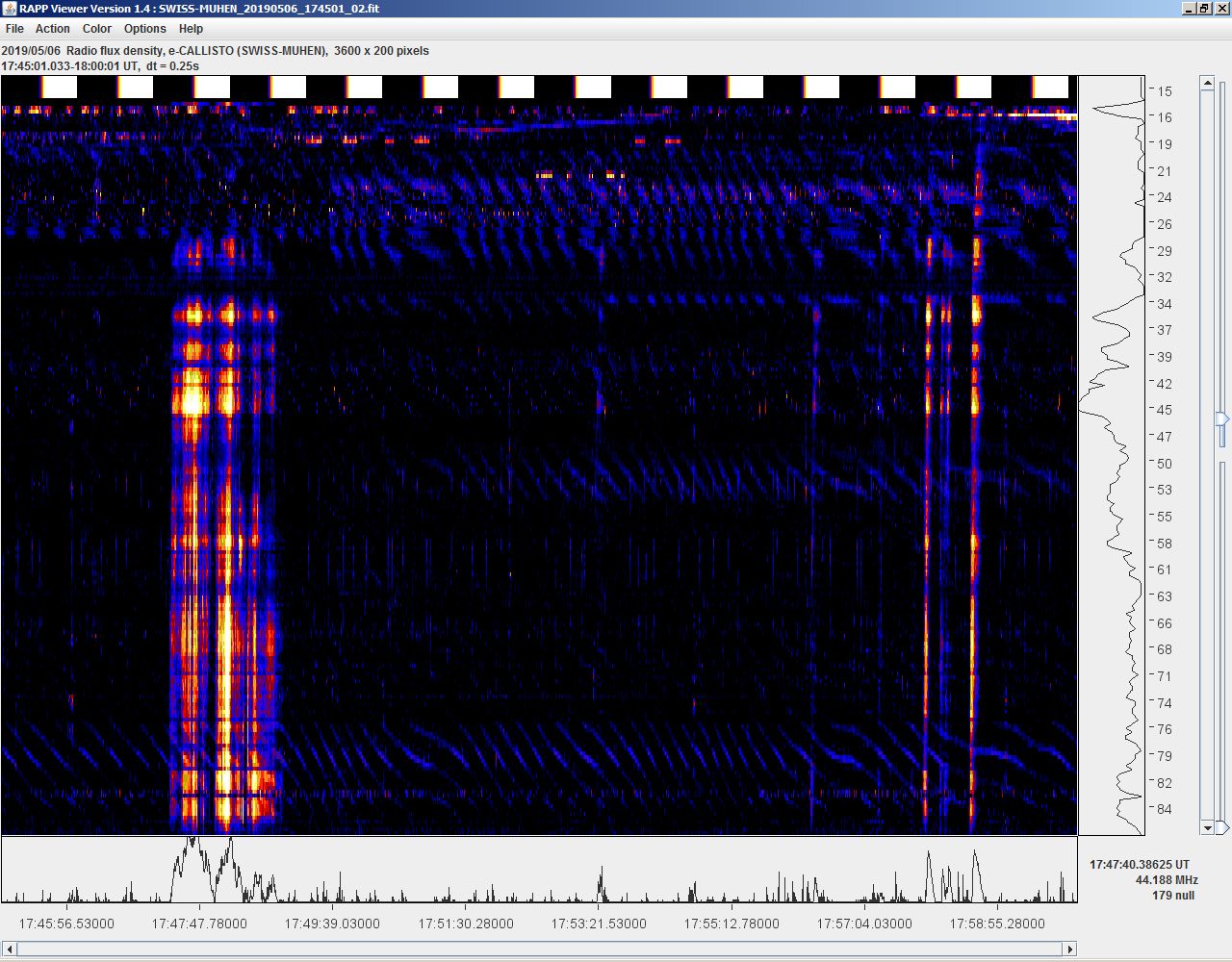The height and width of the screenshot is (962, 1232).
Task: Click the 21 frequency axis label
Action: [1165, 171]
